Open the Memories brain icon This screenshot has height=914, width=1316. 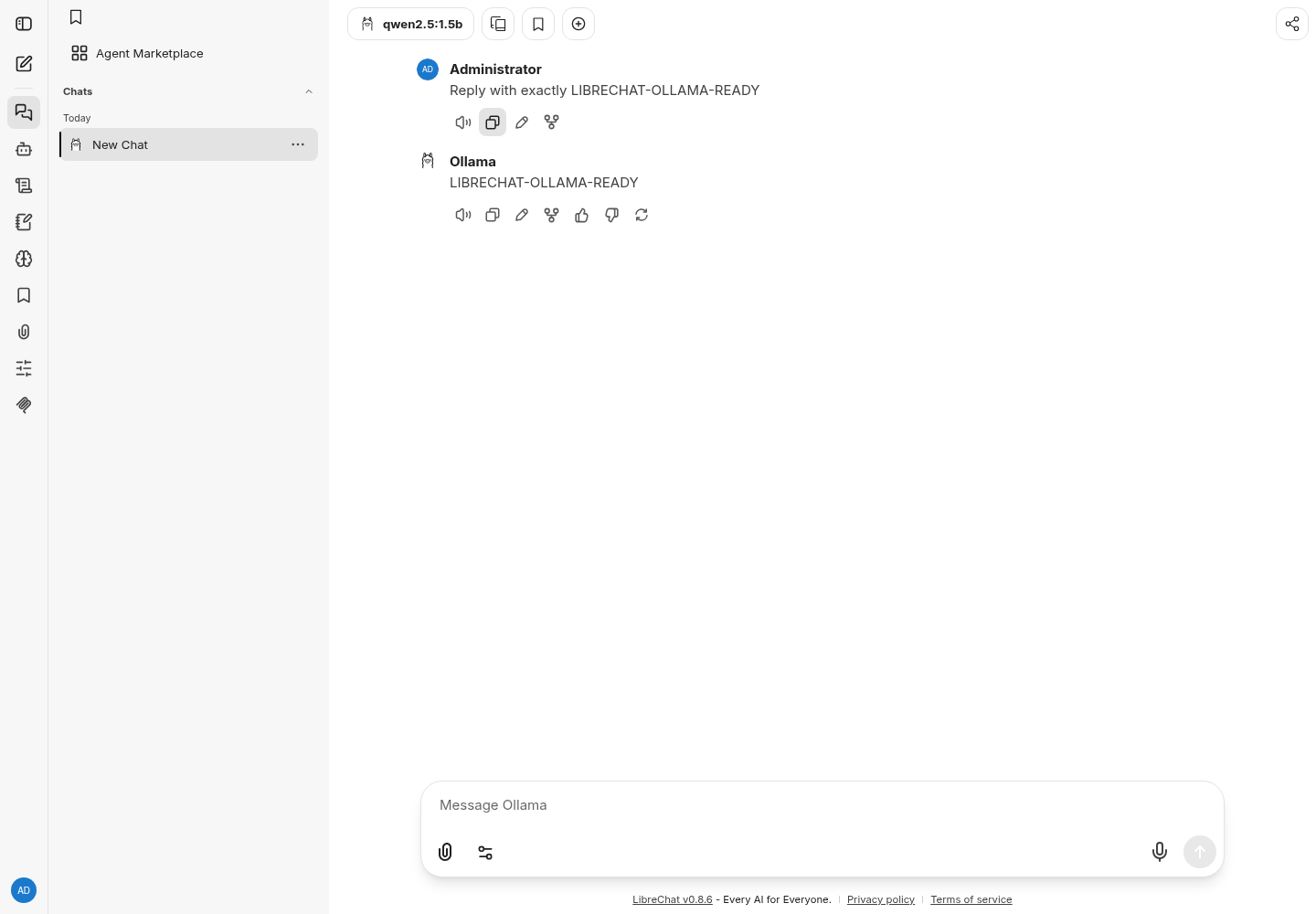(x=24, y=259)
